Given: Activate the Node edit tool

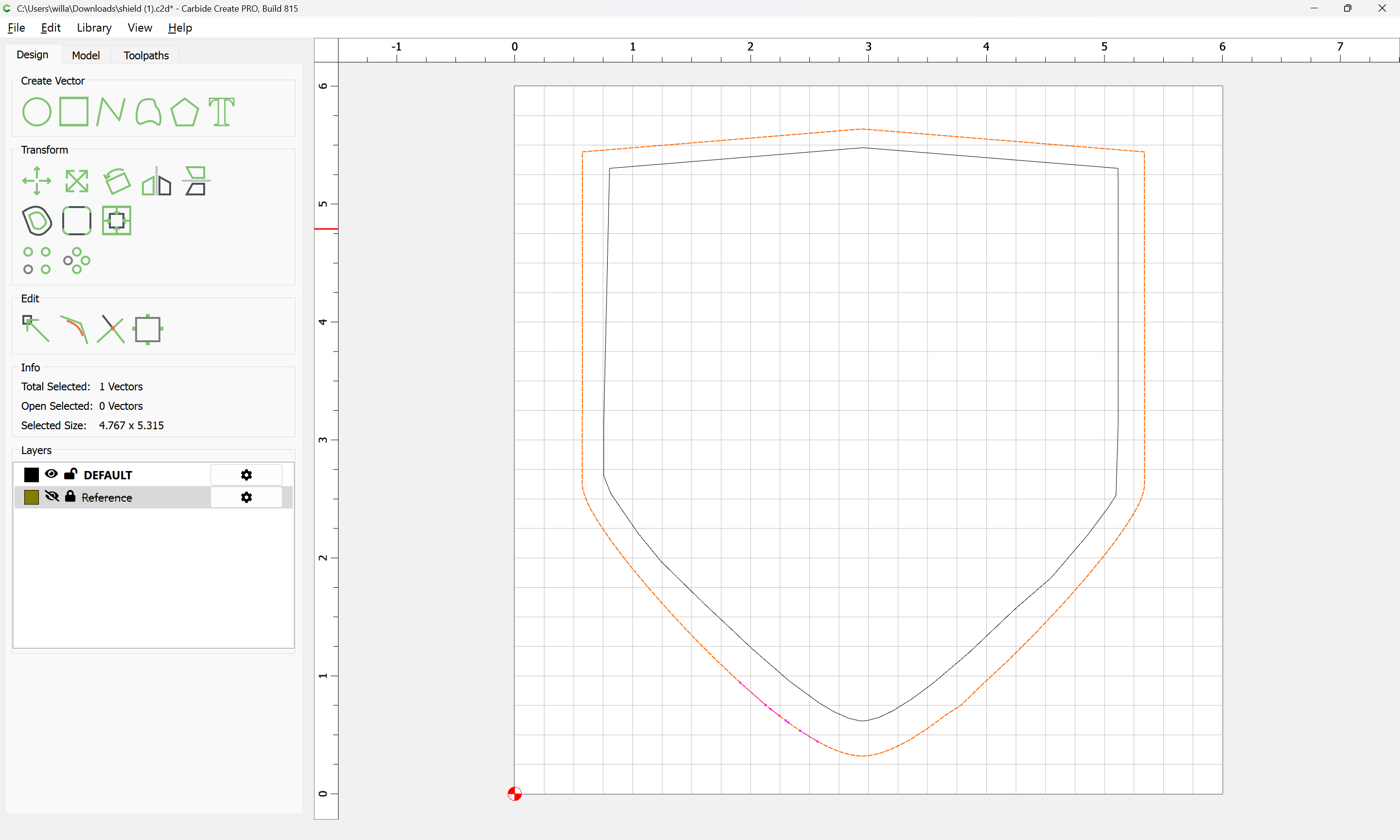Looking at the screenshot, I should [35, 329].
